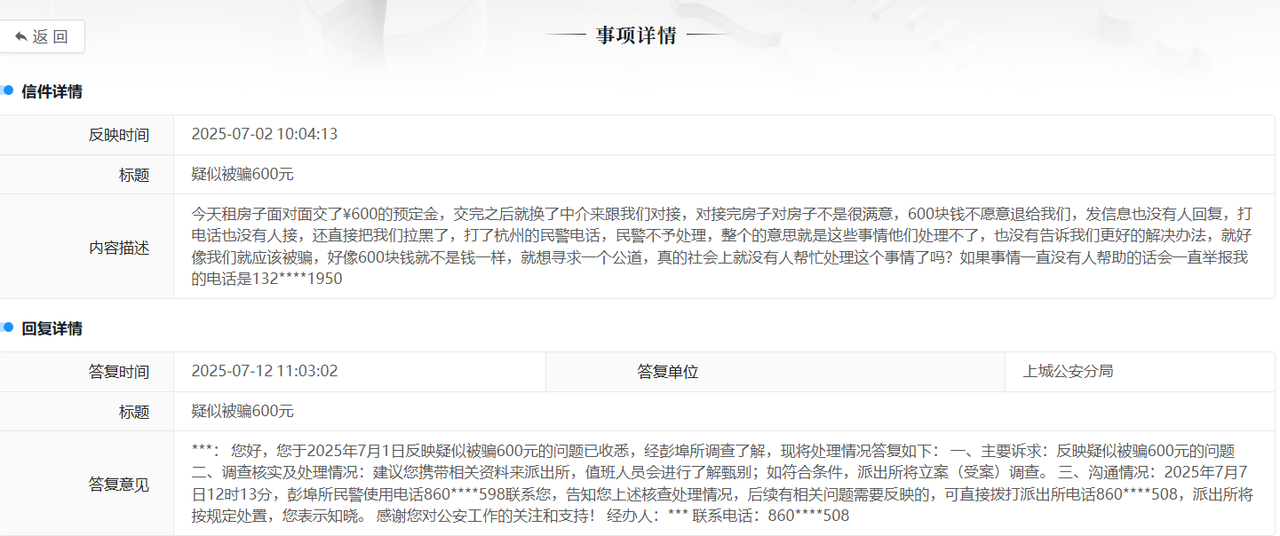Select the 信件详情 section heading
The height and width of the screenshot is (536, 1280).
(x=52, y=92)
